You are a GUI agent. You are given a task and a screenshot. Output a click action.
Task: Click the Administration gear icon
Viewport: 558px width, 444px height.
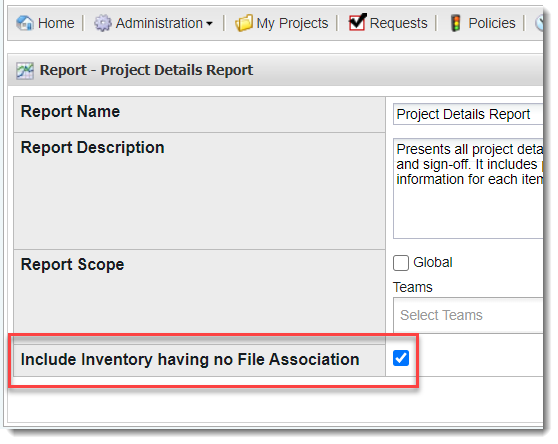pyautogui.click(x=103, y=23)
